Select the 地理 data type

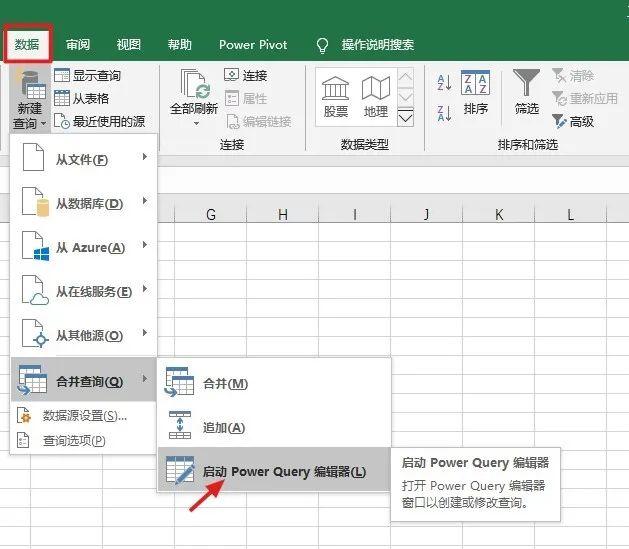[376, 97]
